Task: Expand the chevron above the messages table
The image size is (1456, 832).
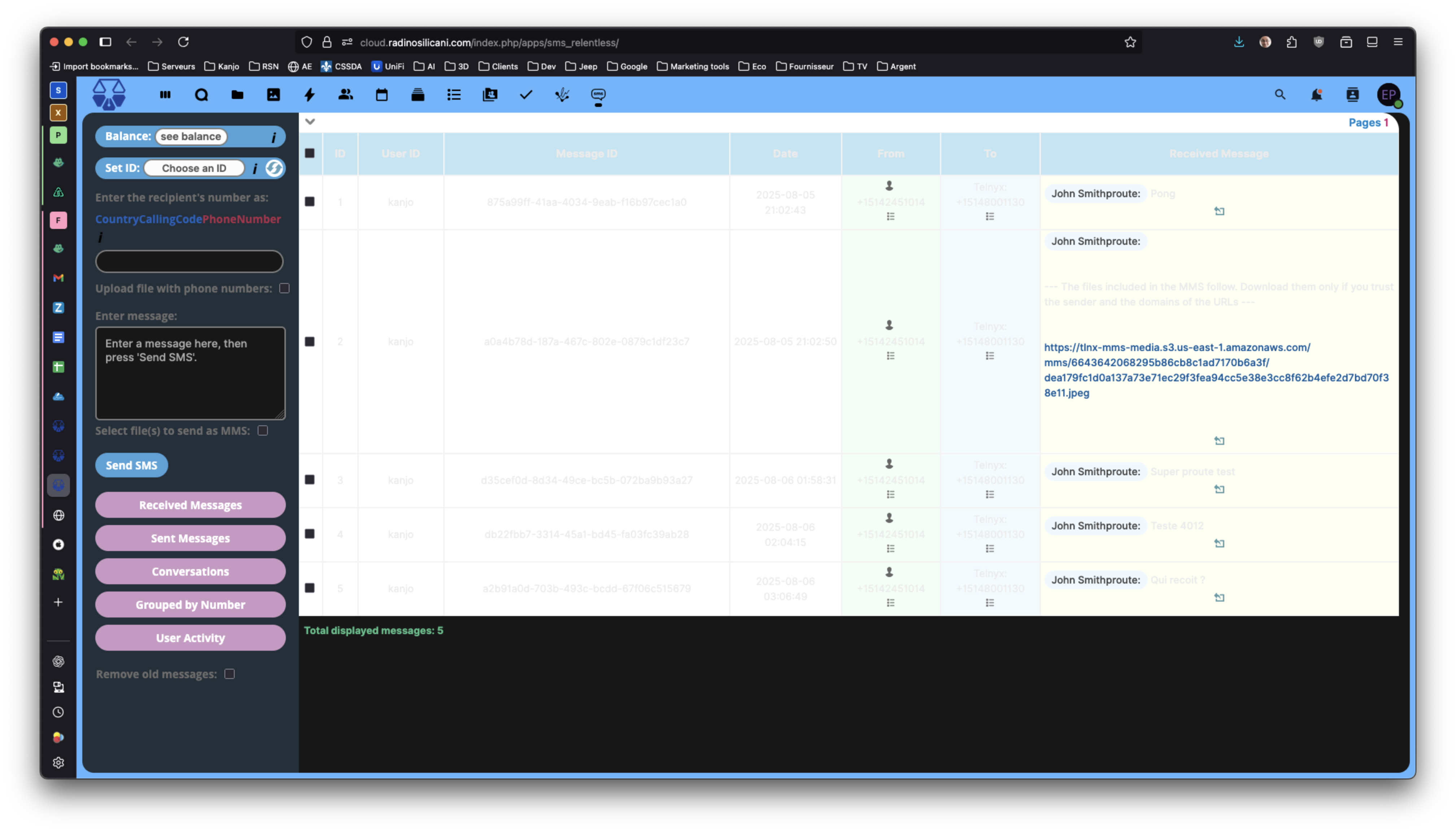Action: click(x=310, y=122)
